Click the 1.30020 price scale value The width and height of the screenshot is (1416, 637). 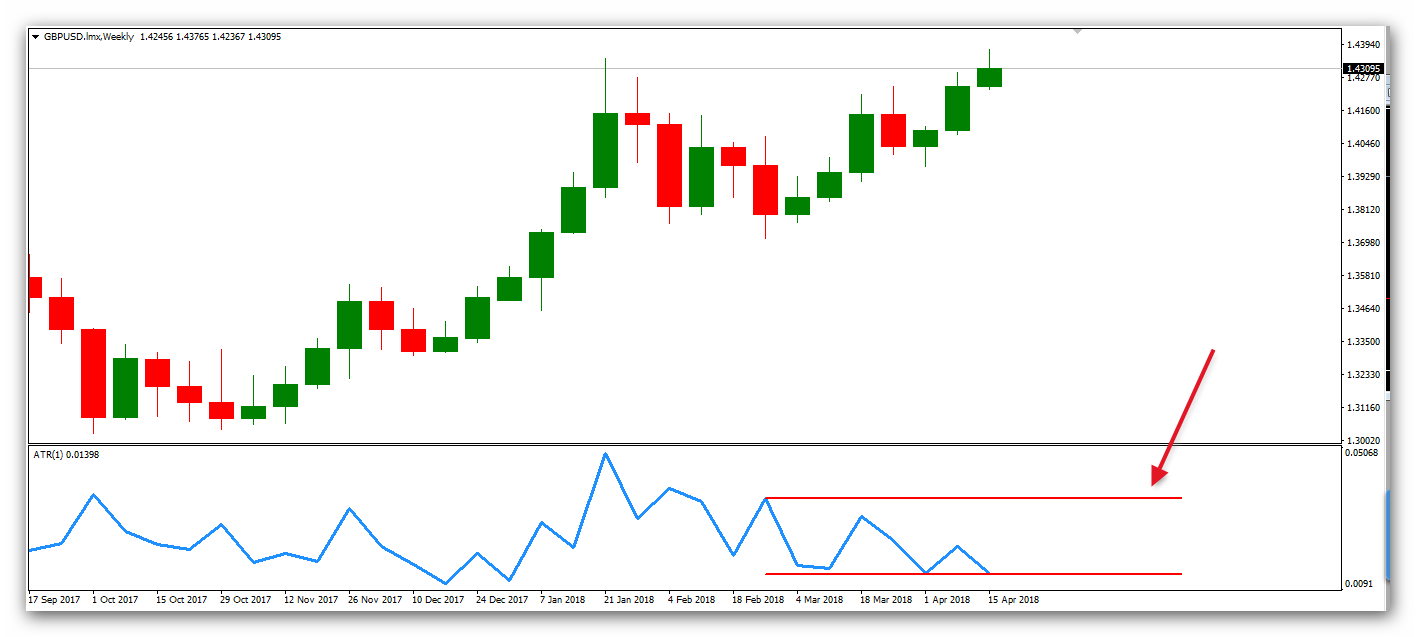pyautogui.click(x=1364, y=440)
